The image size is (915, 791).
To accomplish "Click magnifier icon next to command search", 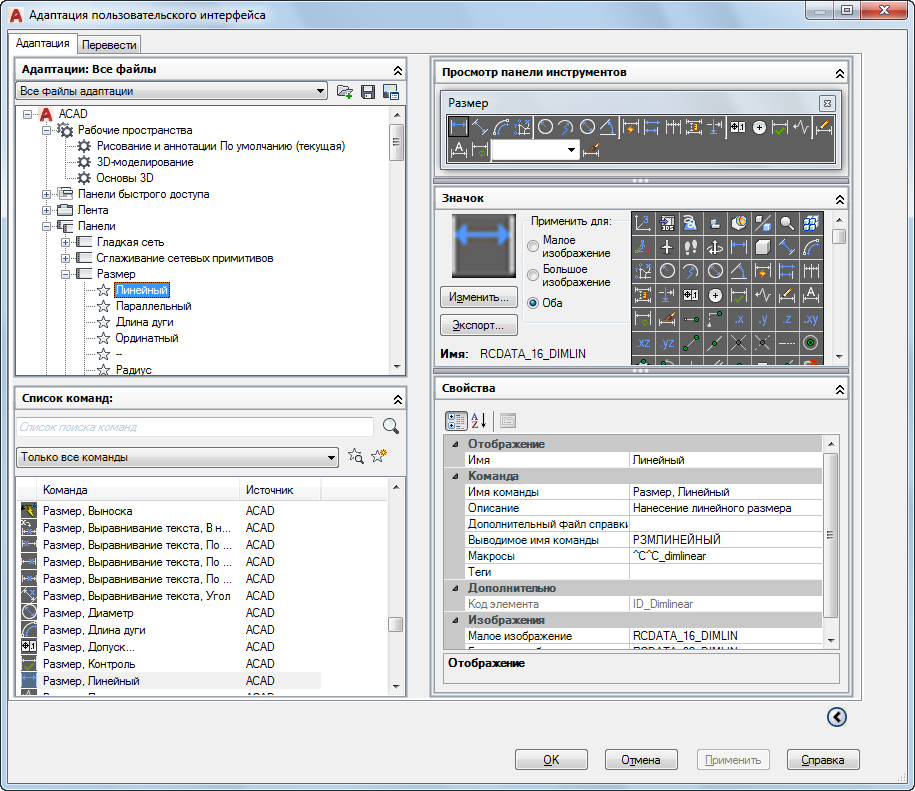I will point(391,426).
